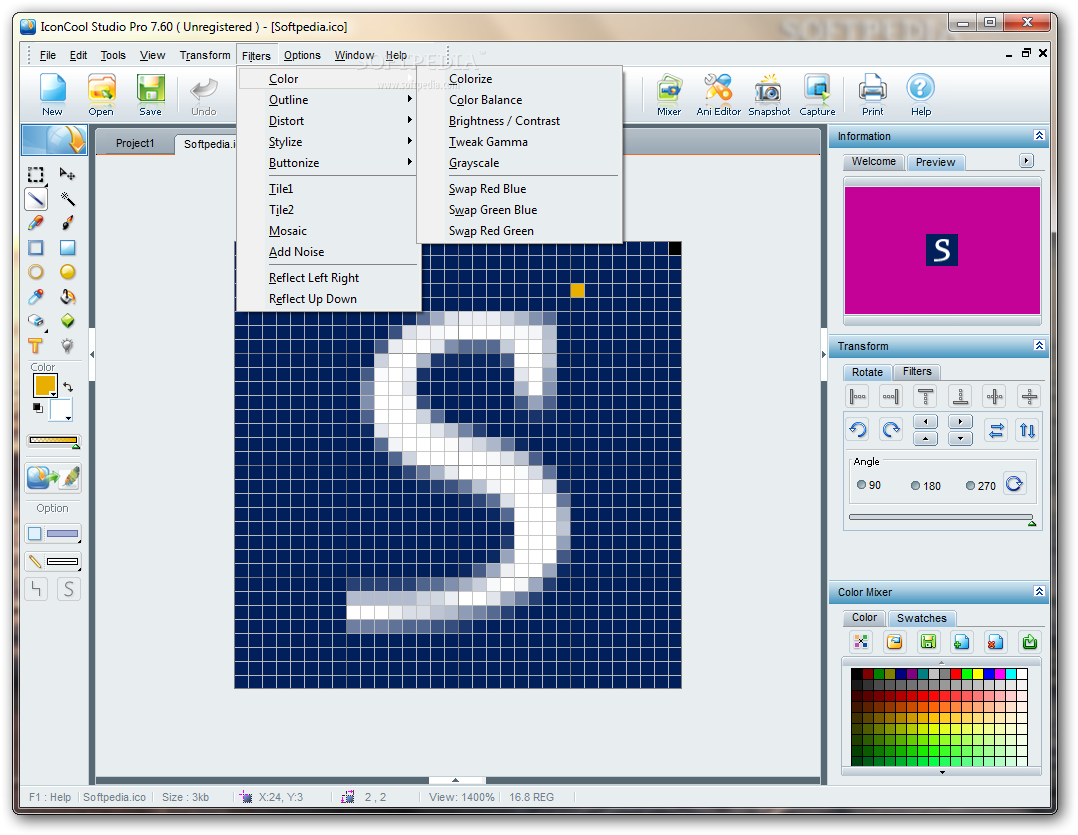Open the Help toolbar icon
1078x835 pixels.
pyautogui.click(x=921, y=95)
